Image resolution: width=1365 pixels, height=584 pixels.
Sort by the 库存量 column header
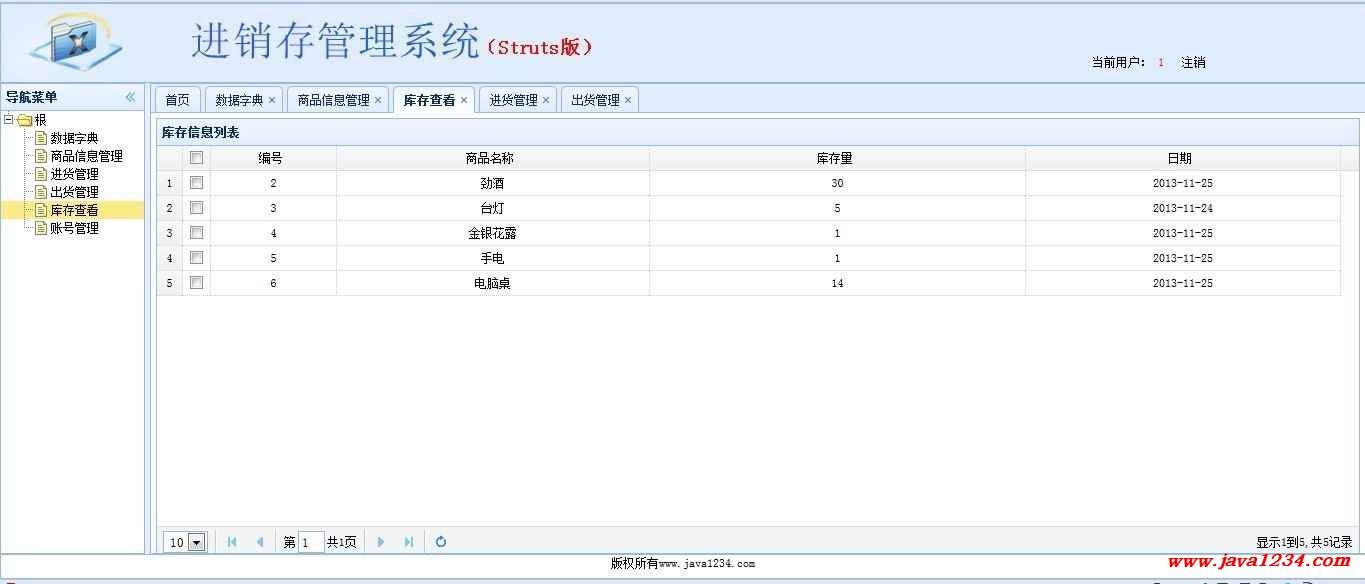pos(835,158)
